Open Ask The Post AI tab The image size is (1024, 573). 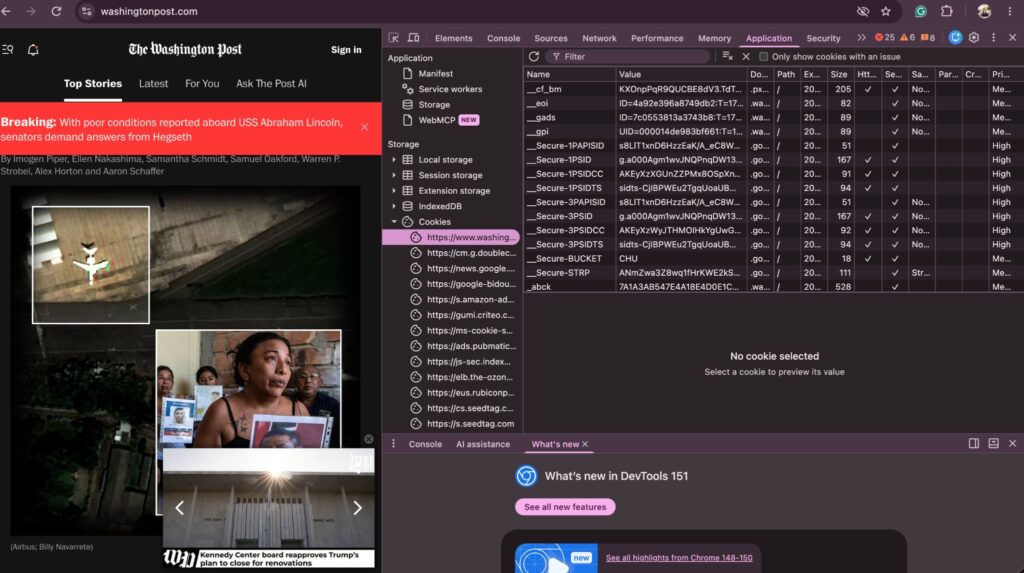pyautogui.click(x=271, y=84)
